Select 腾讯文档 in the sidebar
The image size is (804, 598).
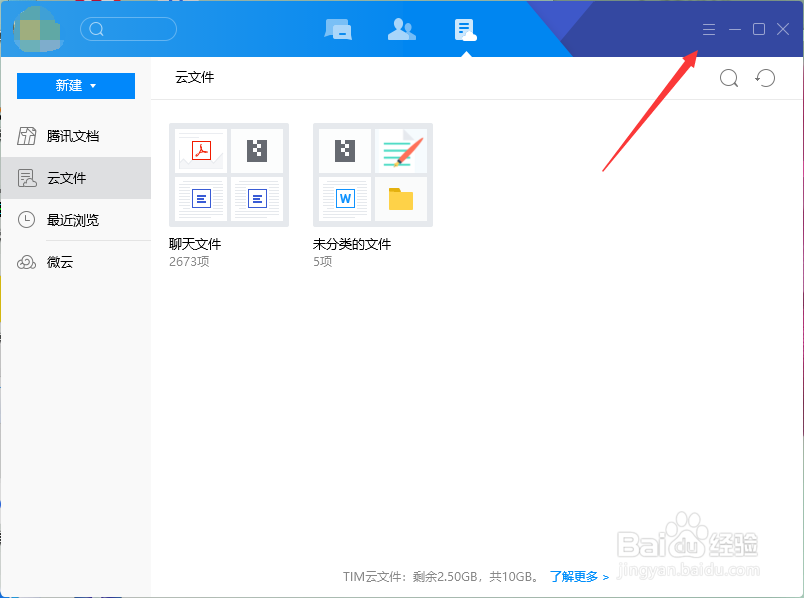pos(76,136)
